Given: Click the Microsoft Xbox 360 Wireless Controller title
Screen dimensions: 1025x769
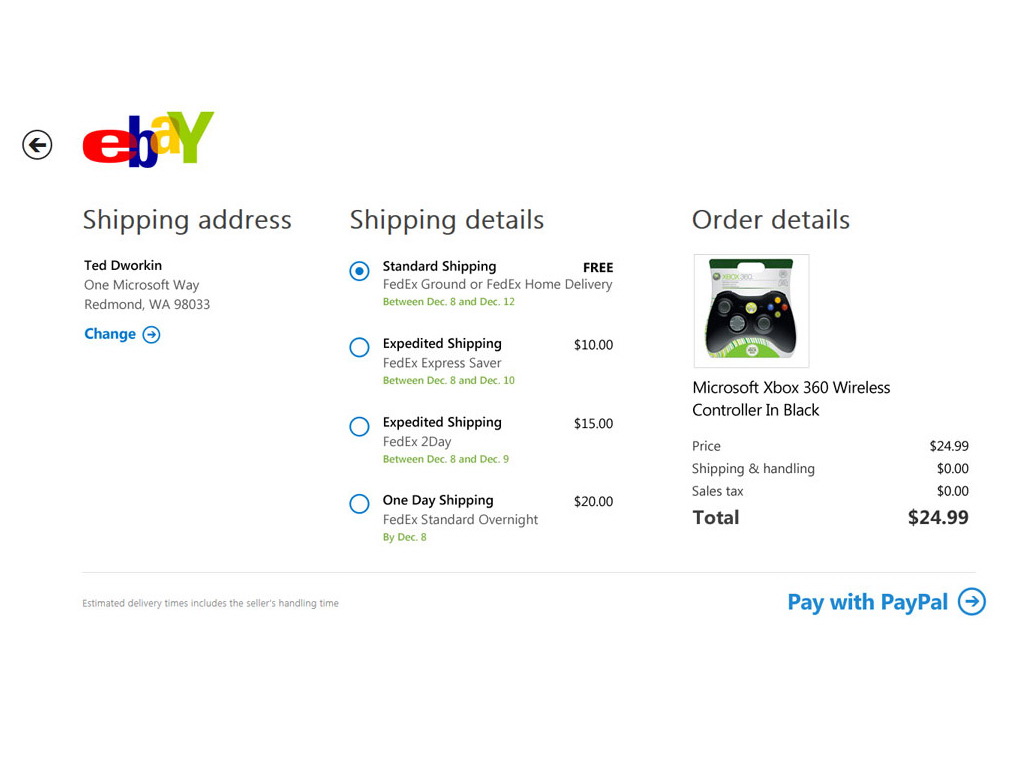Looking at the screenshot, I should point(790,399).
